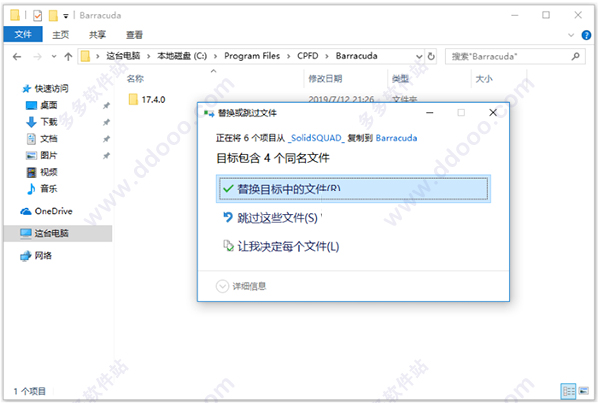This screenshot has height=403, width=600.
Task: Click Program Files in address path
Action: tap(252, 56)
